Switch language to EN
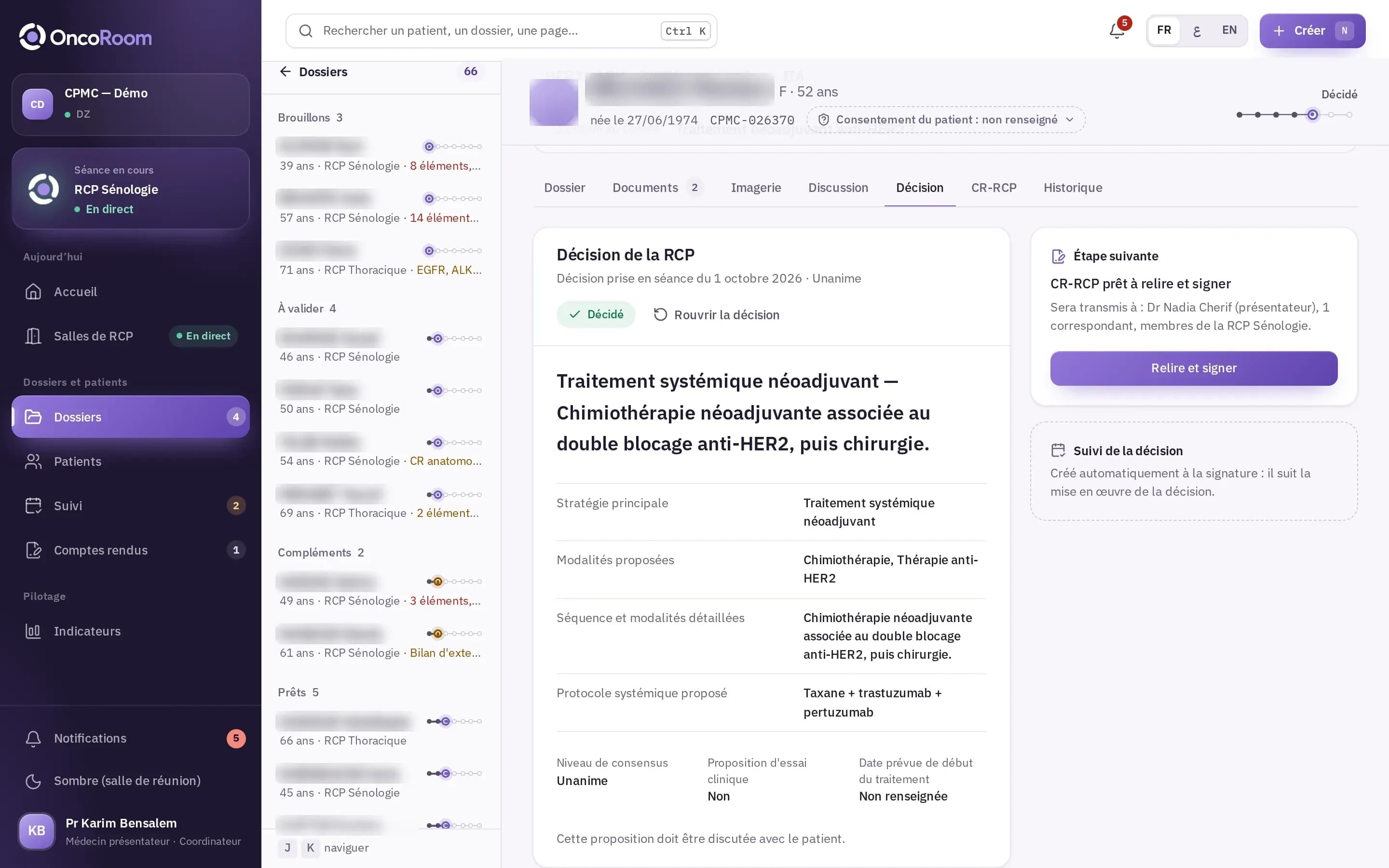This screenshot has width=1389, height=868. click(x=1229, y=30)
